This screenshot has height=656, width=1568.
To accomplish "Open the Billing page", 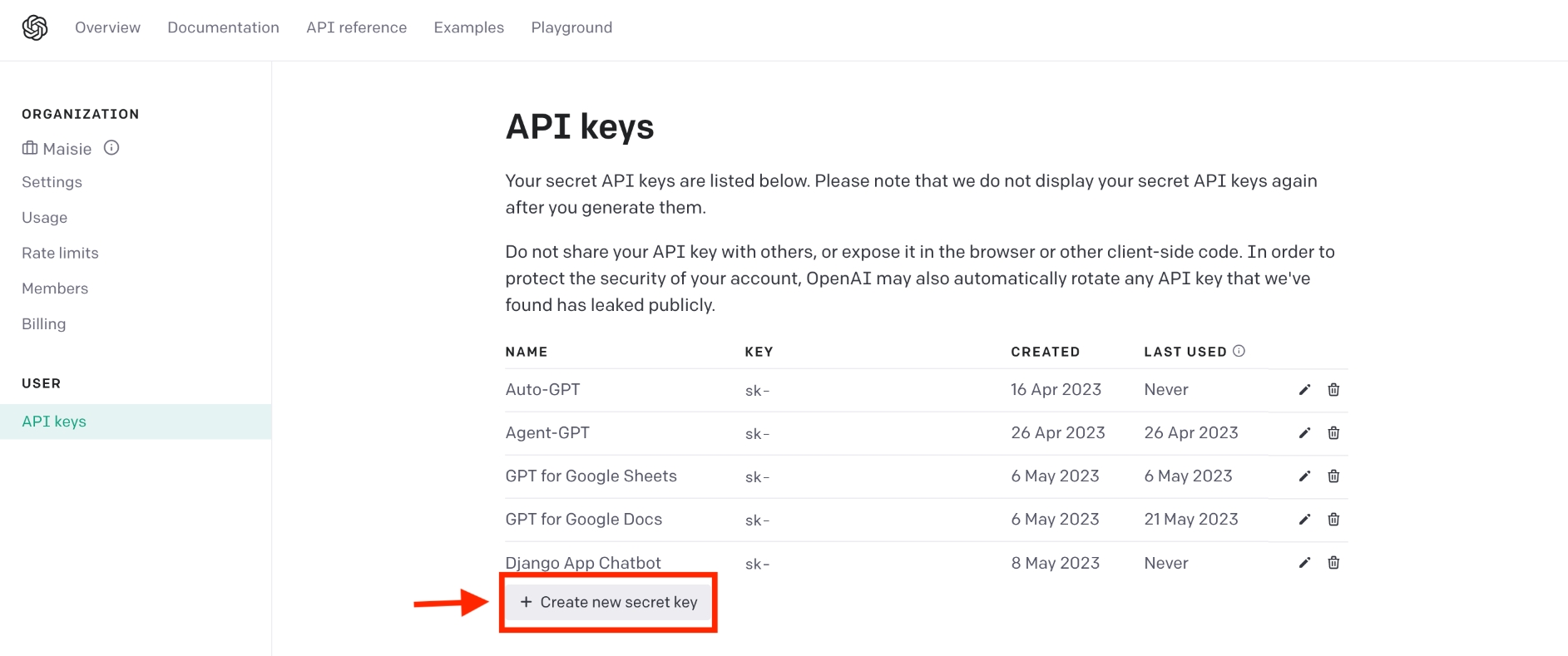I will [x=43, y=324].
